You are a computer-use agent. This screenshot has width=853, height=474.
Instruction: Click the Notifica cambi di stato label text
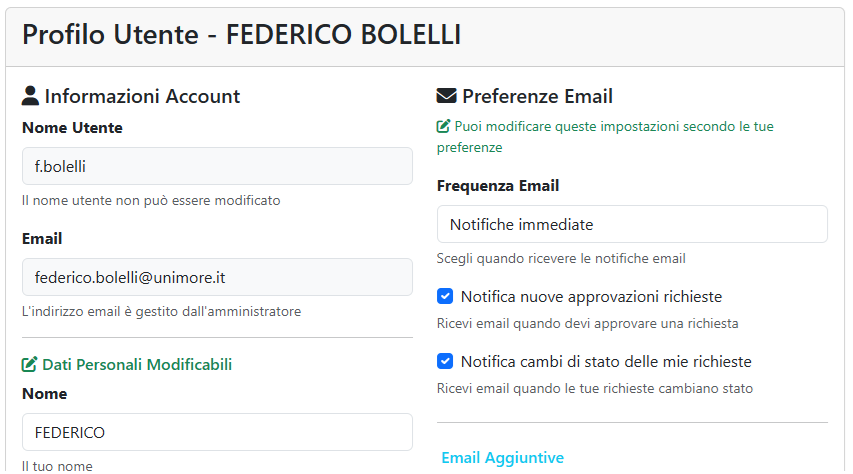[606, 362]
